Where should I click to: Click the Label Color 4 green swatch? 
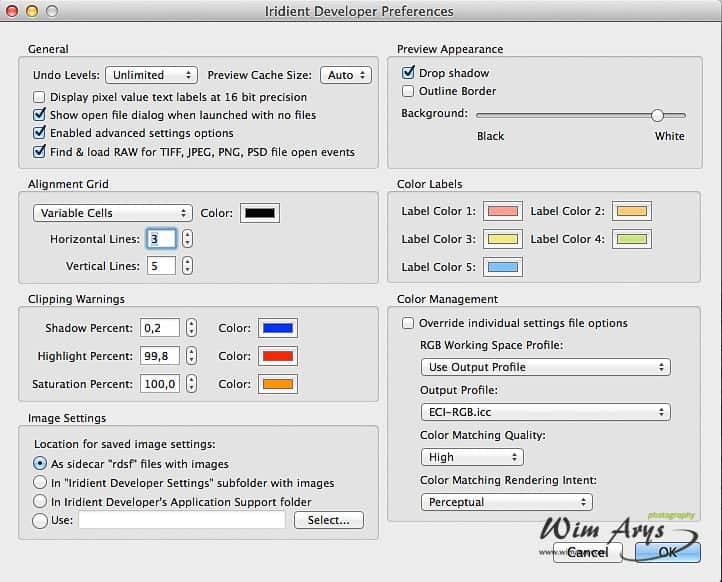tap(632, 239)
